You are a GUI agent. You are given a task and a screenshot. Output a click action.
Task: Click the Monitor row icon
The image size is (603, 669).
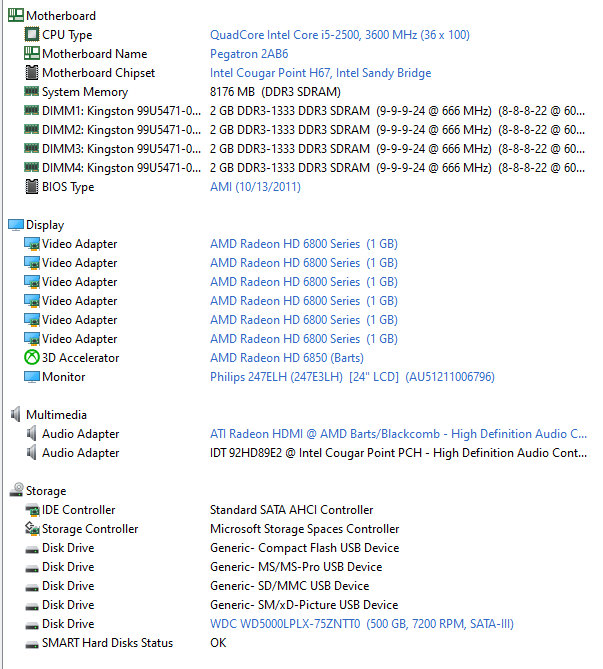(x=31, y=377)
